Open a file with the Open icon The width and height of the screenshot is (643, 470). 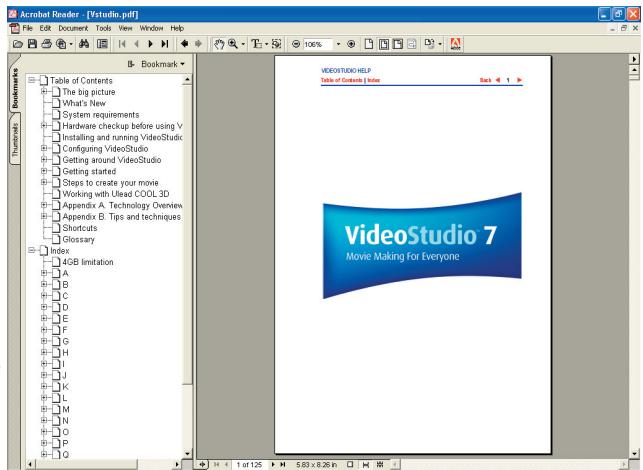[18, 44]
